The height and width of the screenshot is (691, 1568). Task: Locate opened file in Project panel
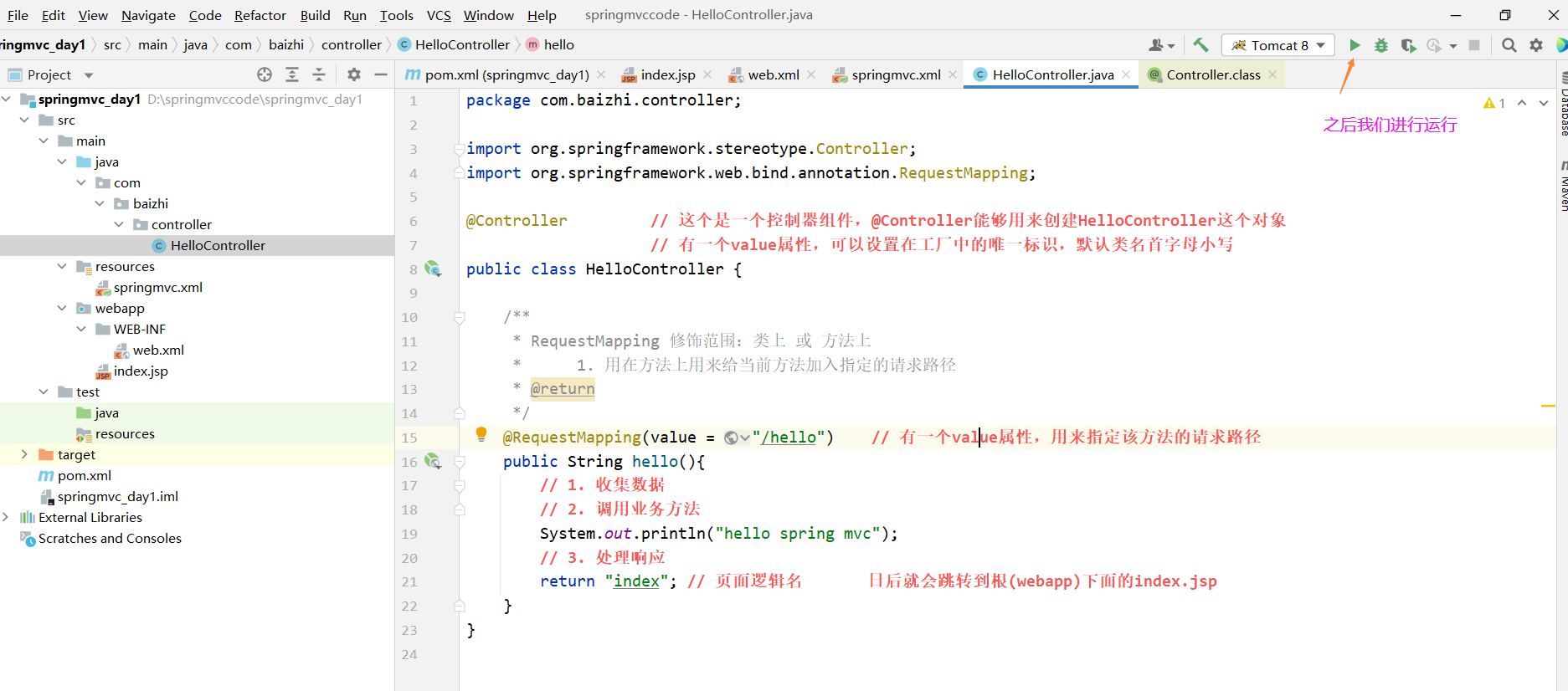point(265,74)
